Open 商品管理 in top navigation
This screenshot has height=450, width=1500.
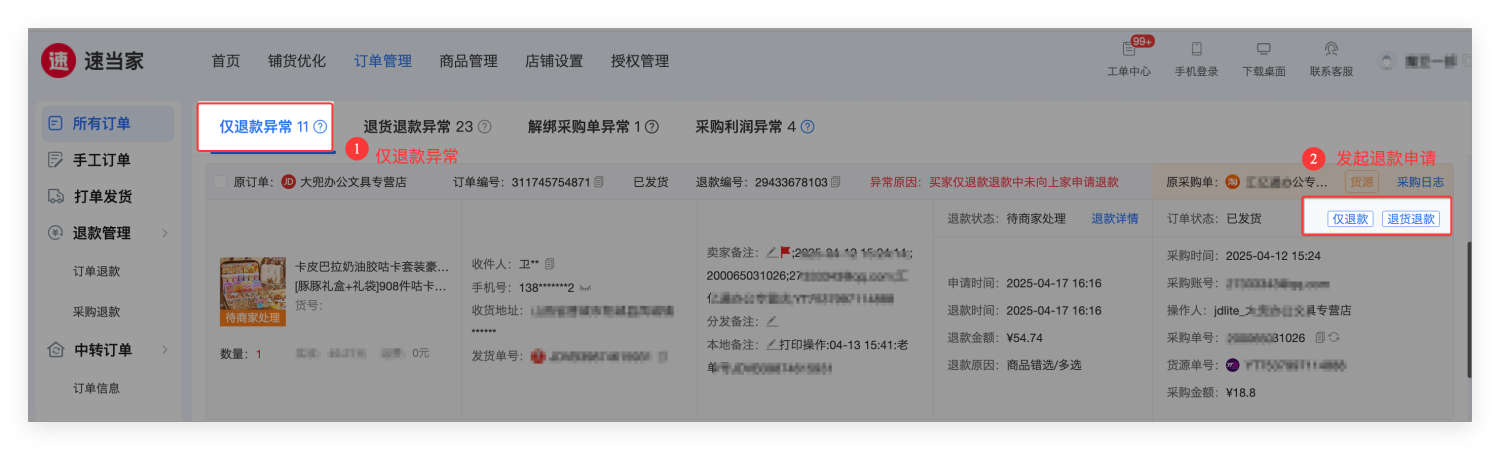(x=468, y=61)
